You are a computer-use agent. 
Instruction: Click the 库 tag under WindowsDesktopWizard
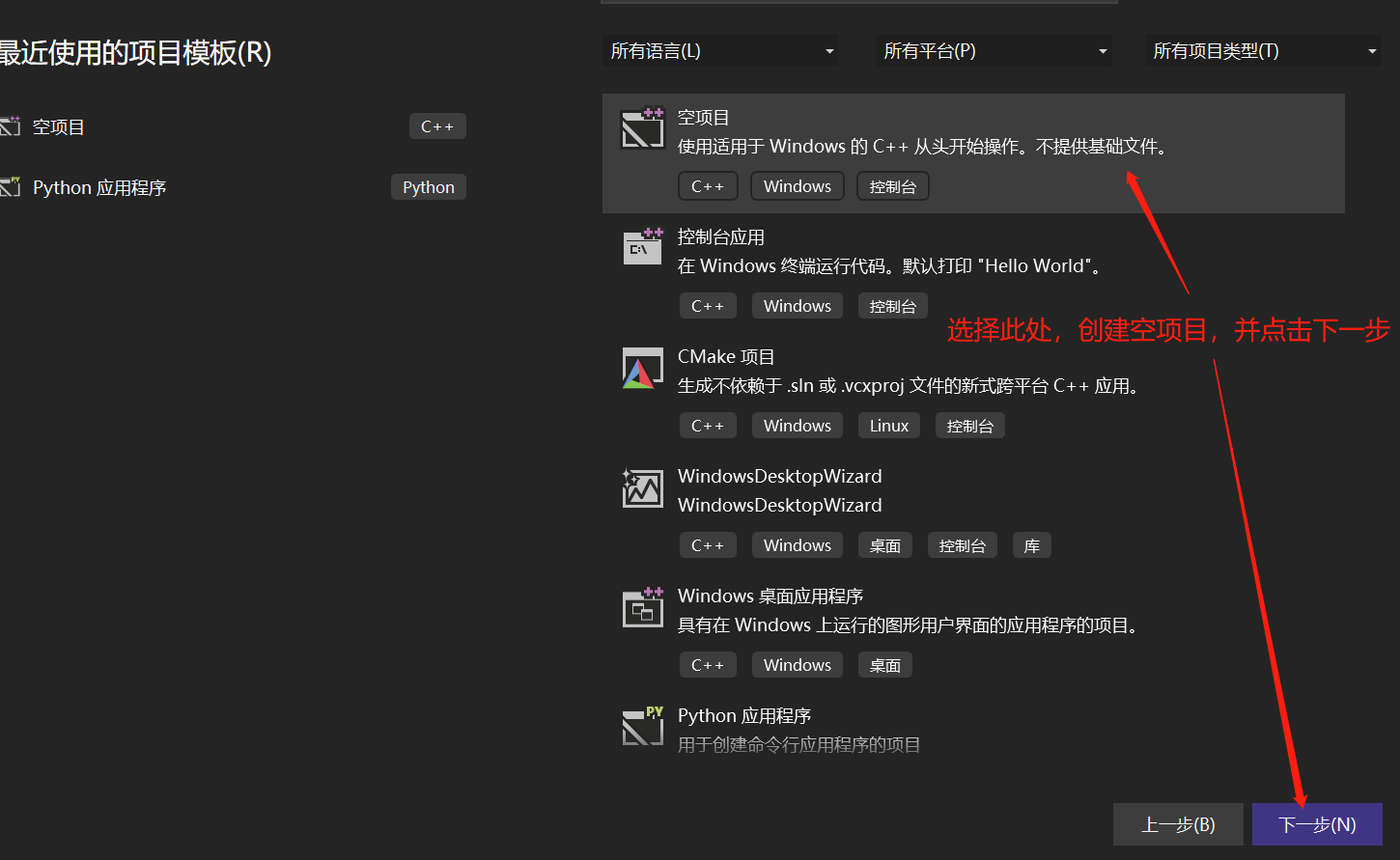coord(1032,545)
